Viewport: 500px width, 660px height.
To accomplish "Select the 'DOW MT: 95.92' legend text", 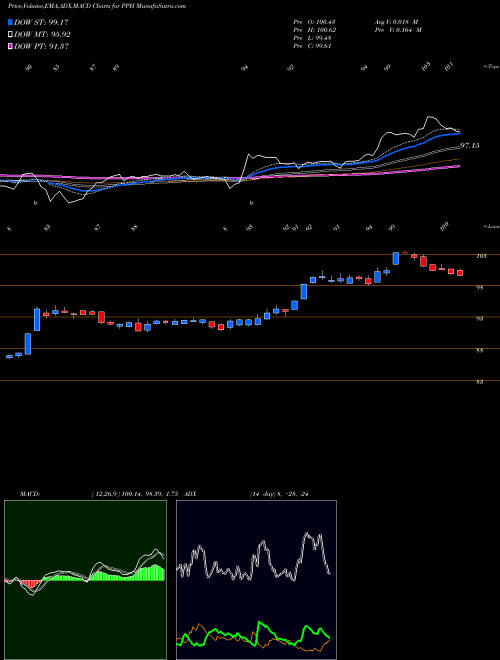I will 43,35.
